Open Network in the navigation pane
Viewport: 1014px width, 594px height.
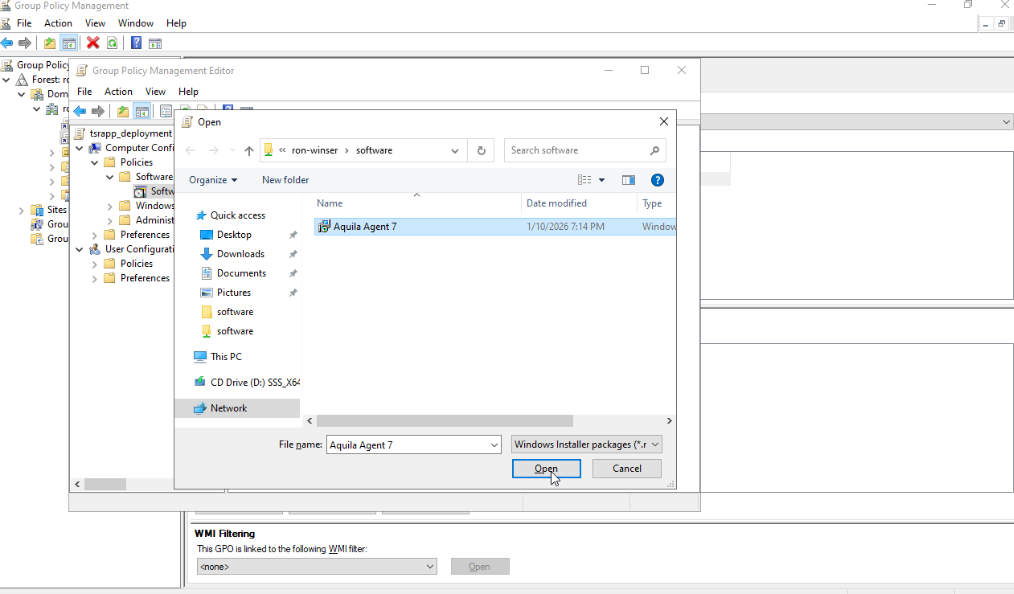(228, 408)
